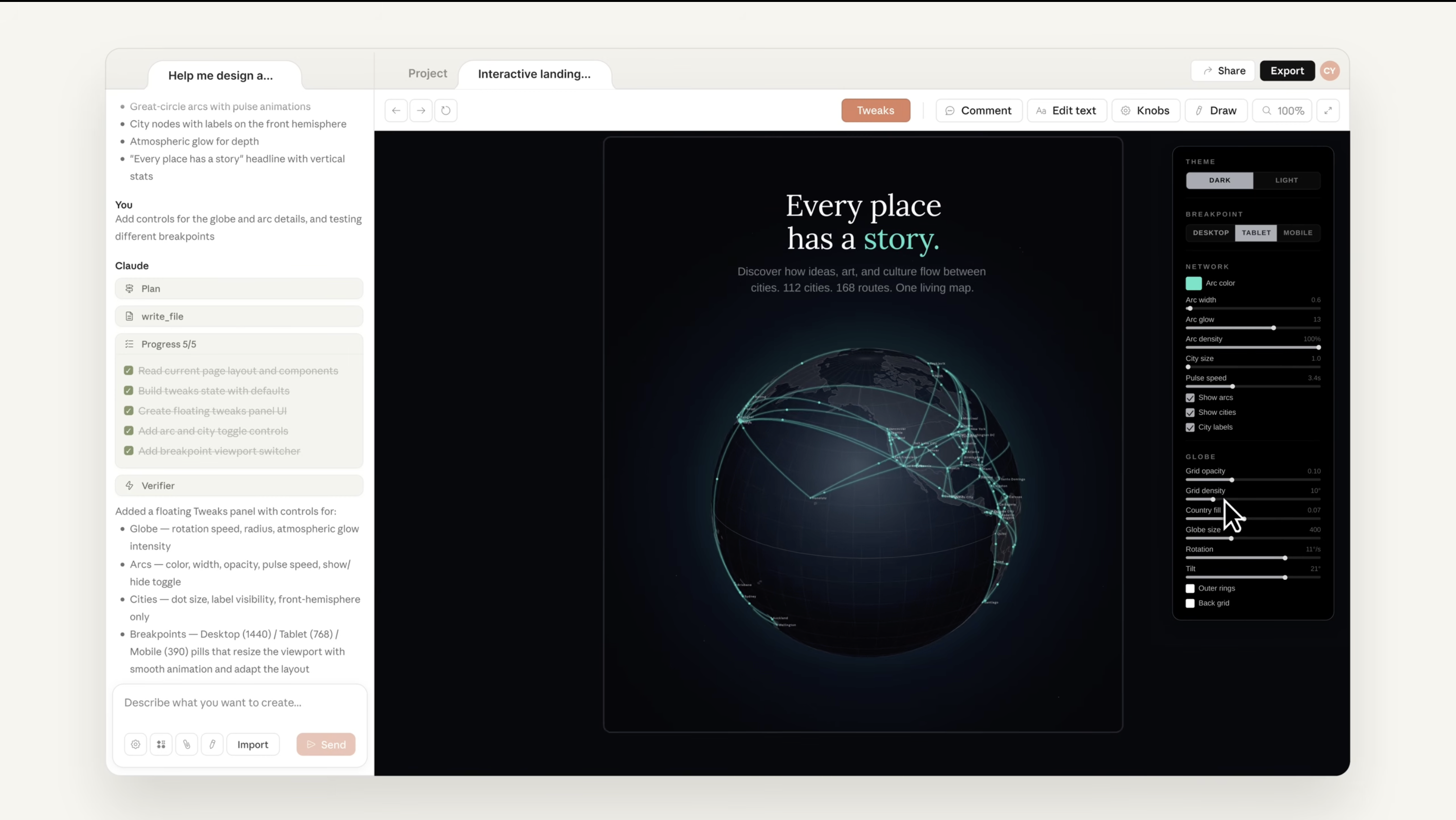The image size is (1456, 820).
Task: Click the pencil sketch icon in chat
Action: pyautogui.click(x=212, y=744)
